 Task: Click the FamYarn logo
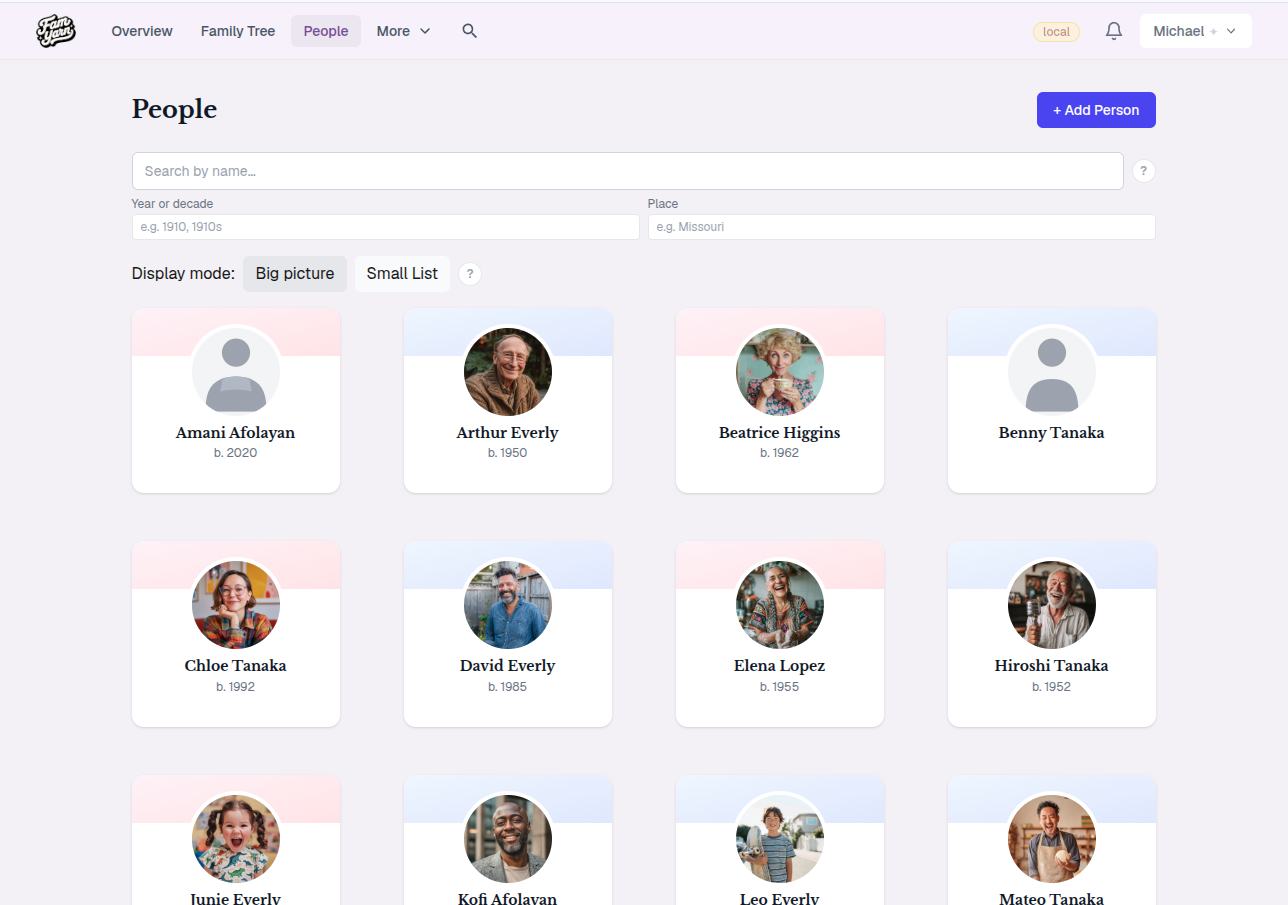pos(56,31)
